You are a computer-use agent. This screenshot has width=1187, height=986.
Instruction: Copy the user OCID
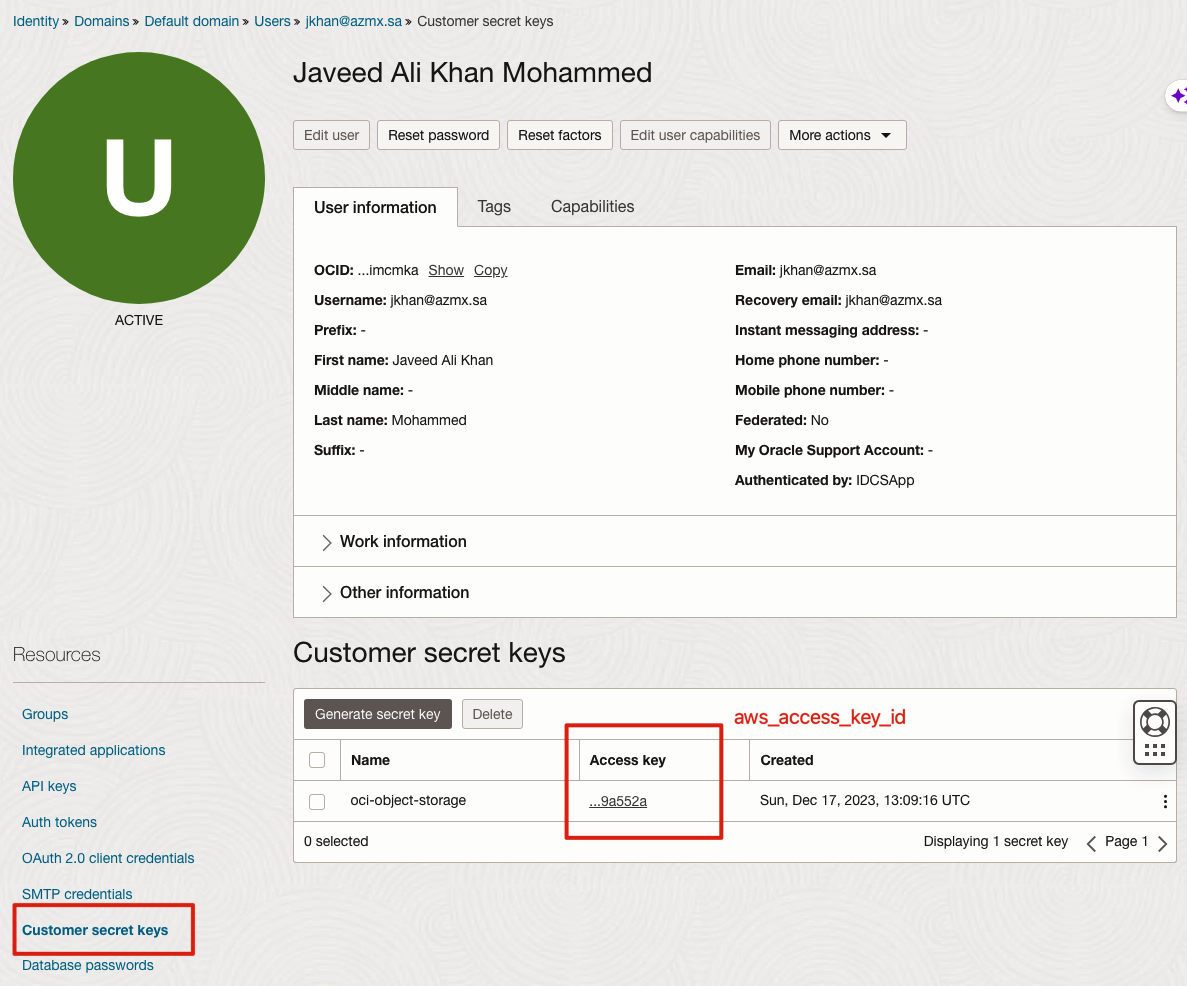[x=490, y=270]
